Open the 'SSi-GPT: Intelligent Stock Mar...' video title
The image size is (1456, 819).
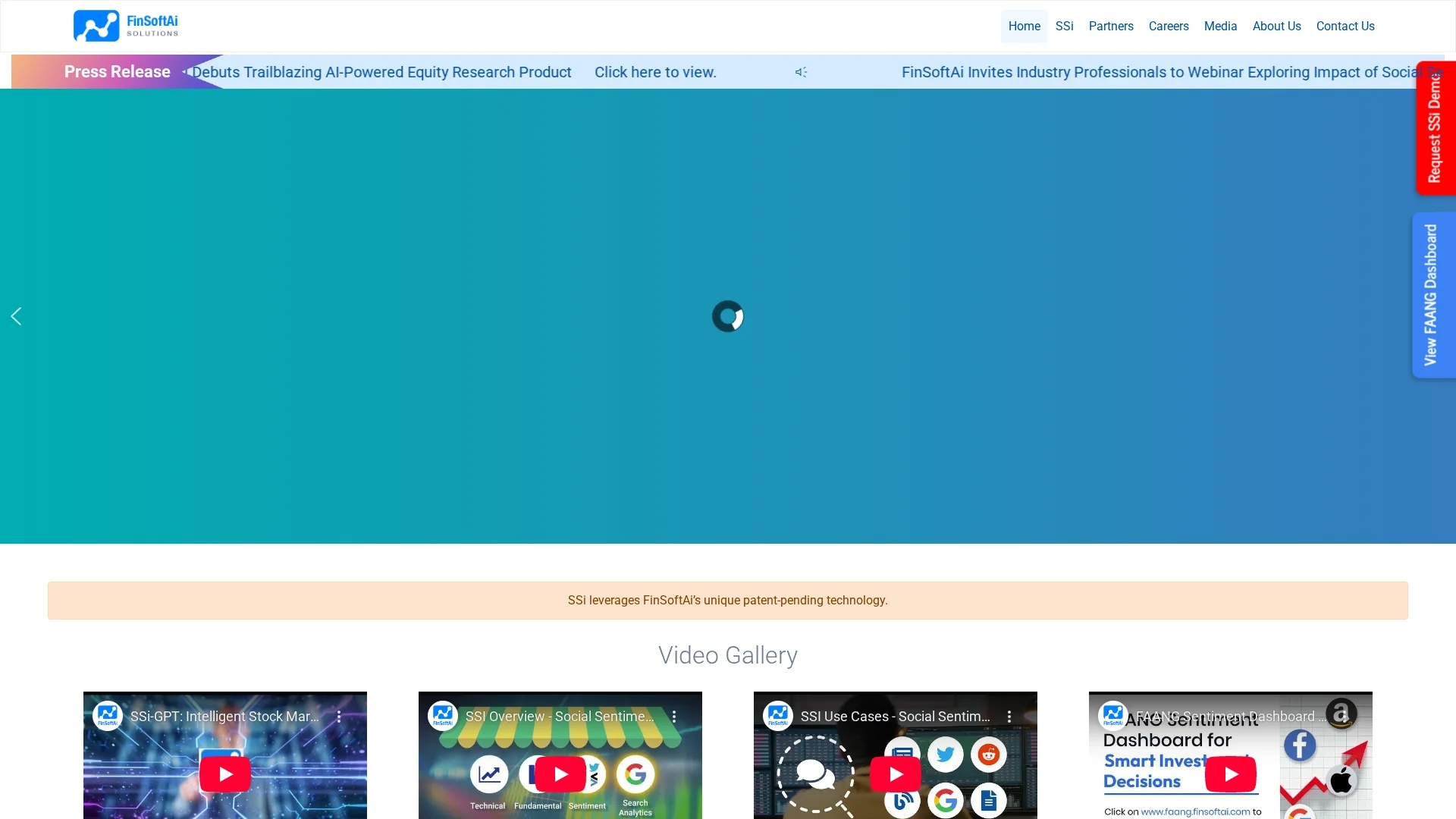[224, 717]
